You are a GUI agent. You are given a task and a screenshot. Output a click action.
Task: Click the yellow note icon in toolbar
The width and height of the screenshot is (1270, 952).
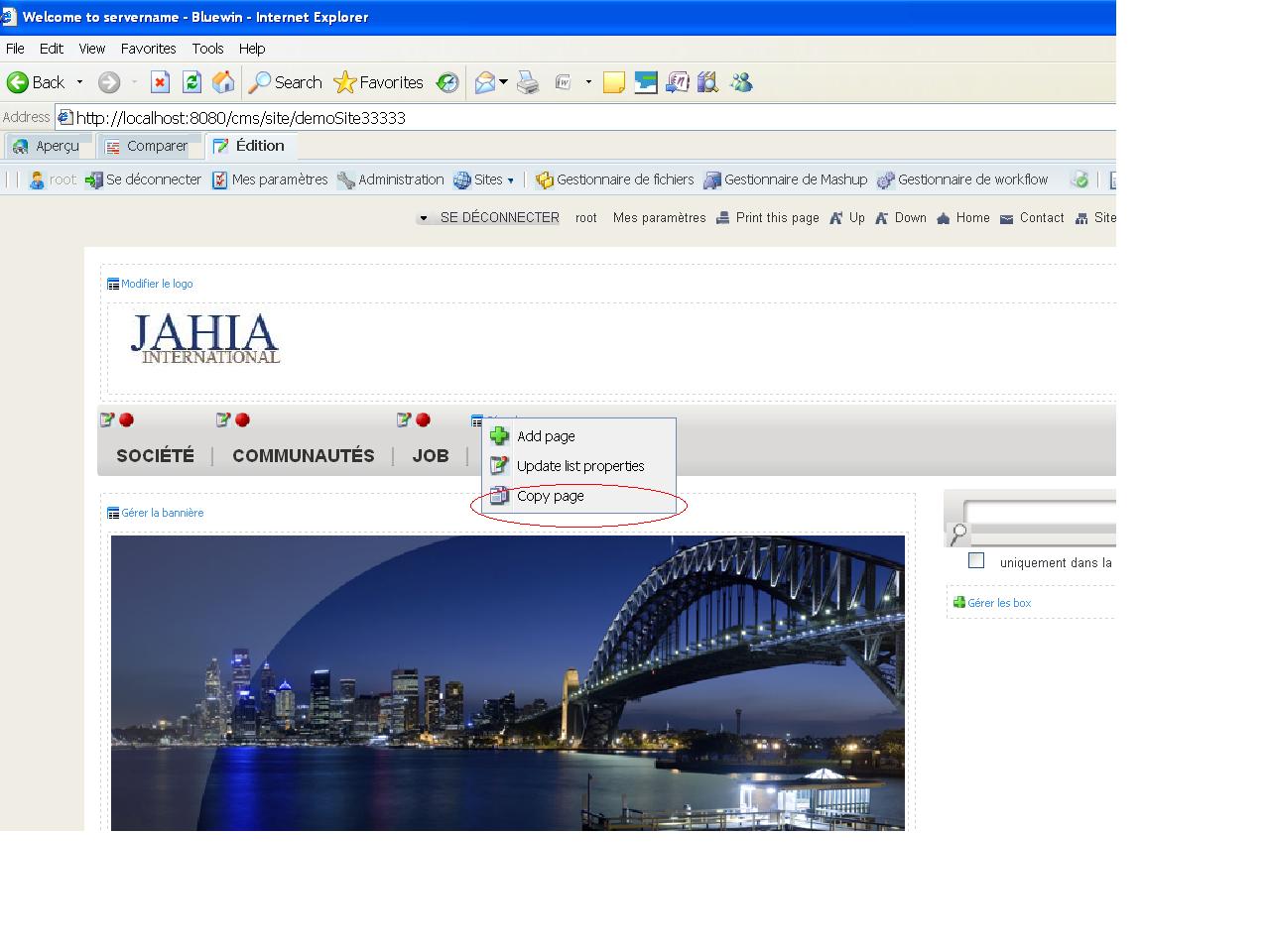coord(614,82)
